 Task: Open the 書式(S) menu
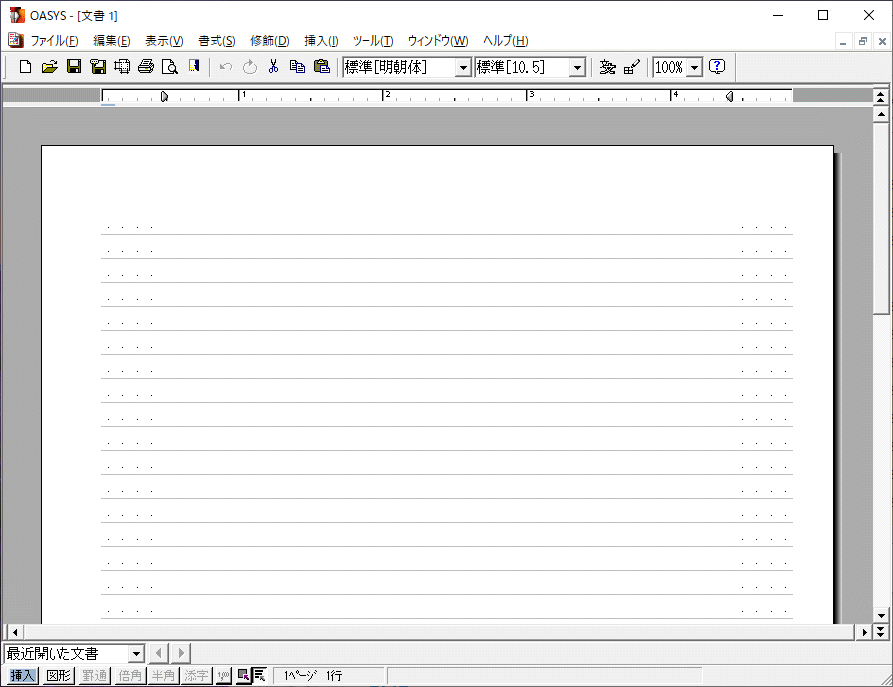(216, 40)
